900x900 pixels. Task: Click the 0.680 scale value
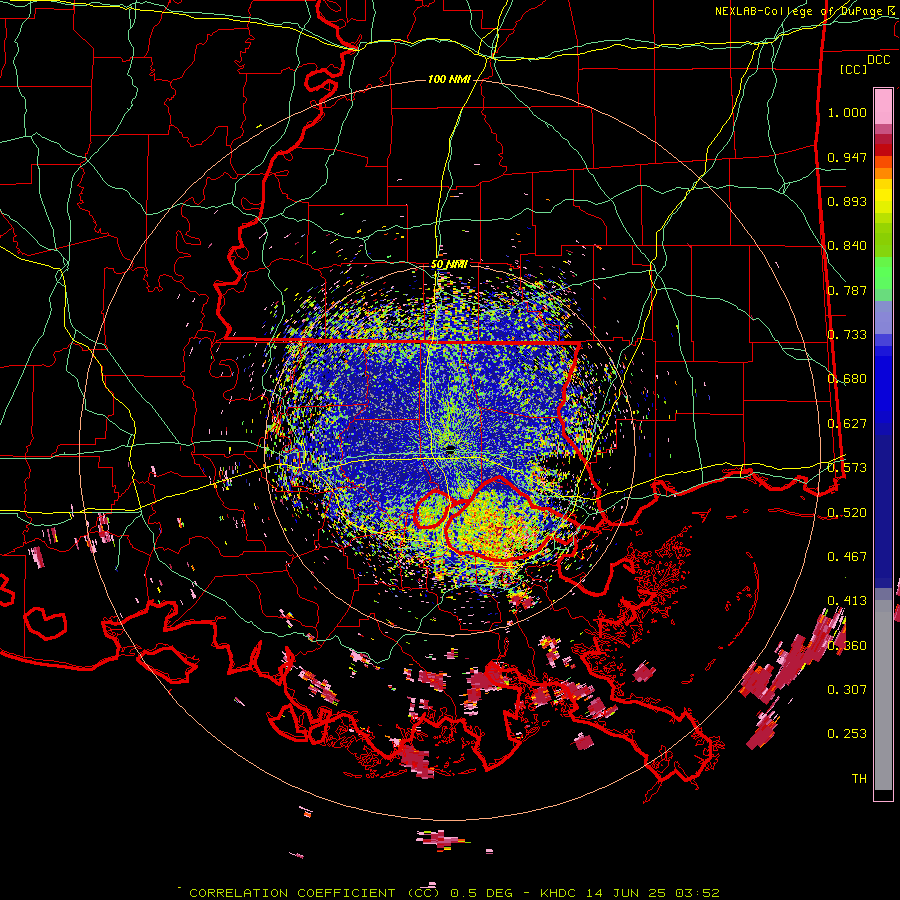(847, 379)
